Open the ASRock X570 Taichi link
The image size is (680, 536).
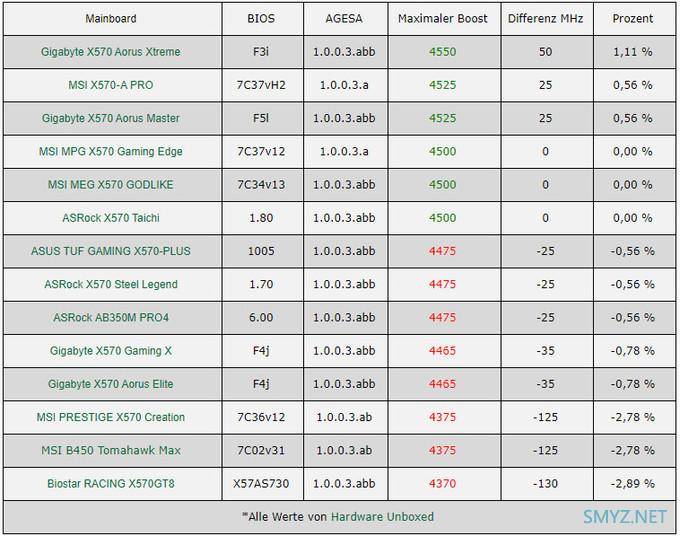111,218
